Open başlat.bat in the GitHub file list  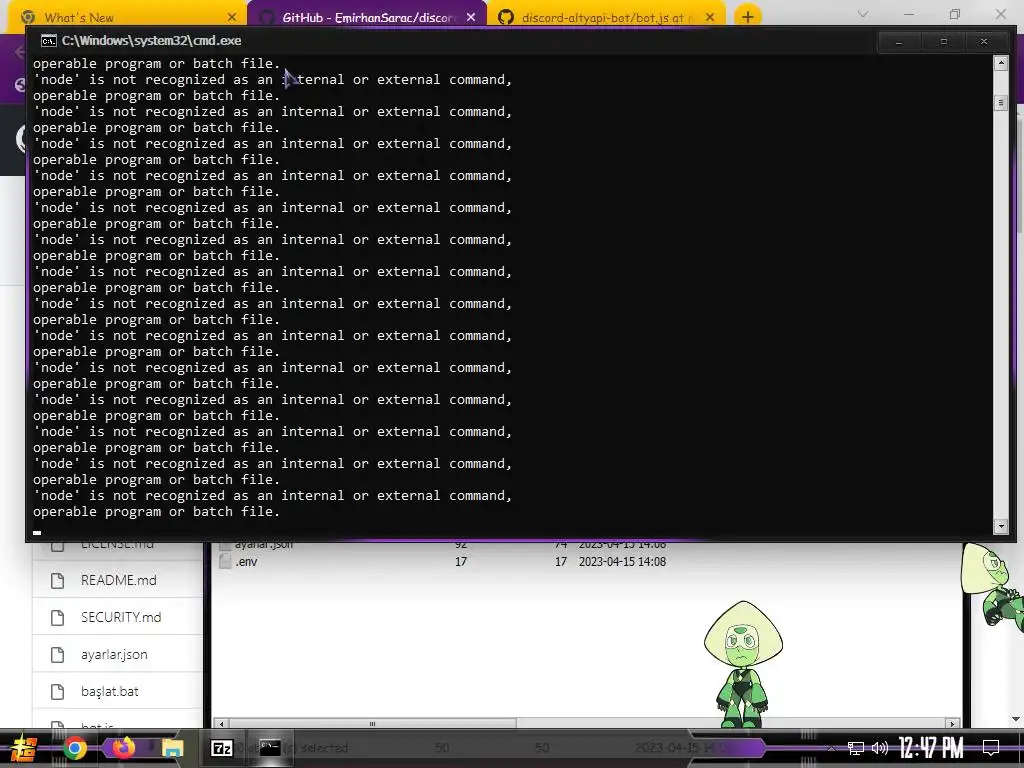[109, 691]
